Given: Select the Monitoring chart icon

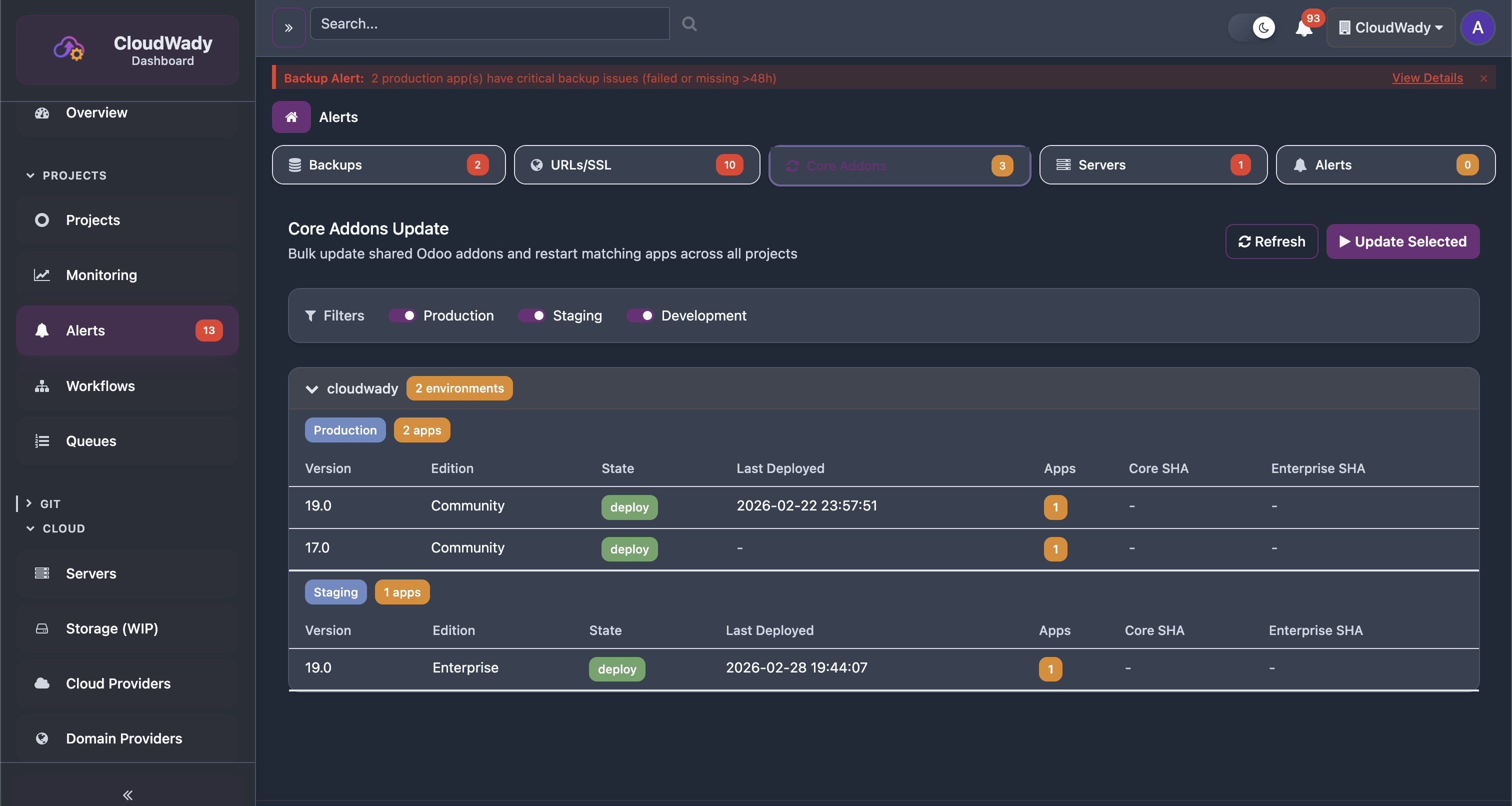Looking at the screenshot, I should click(x=41, y=274).
